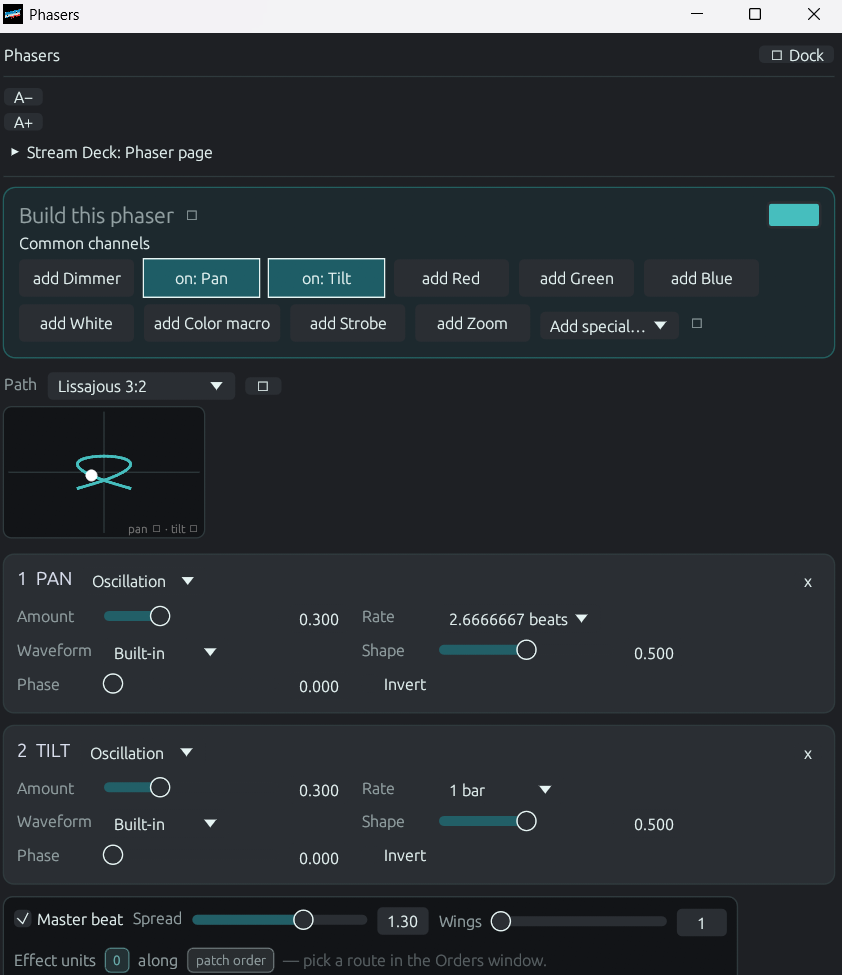Screen dimensions: 842x975
Task: Add the White channel
Action: coord(76,323)
